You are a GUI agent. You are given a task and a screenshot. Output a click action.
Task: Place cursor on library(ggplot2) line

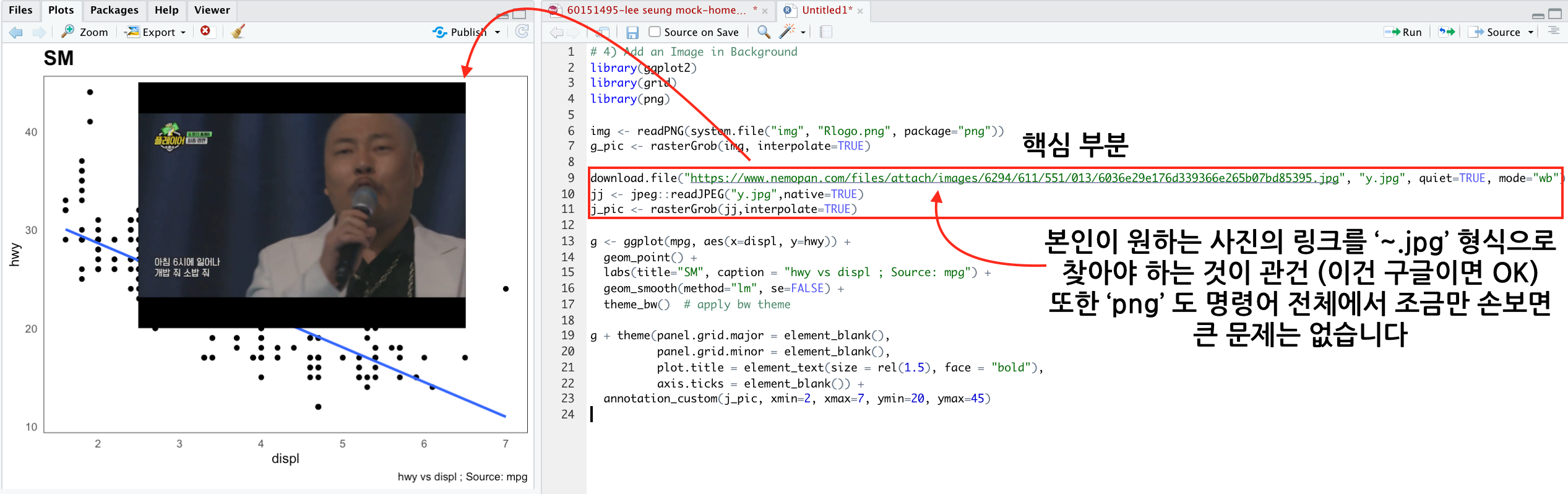(644, 67)
